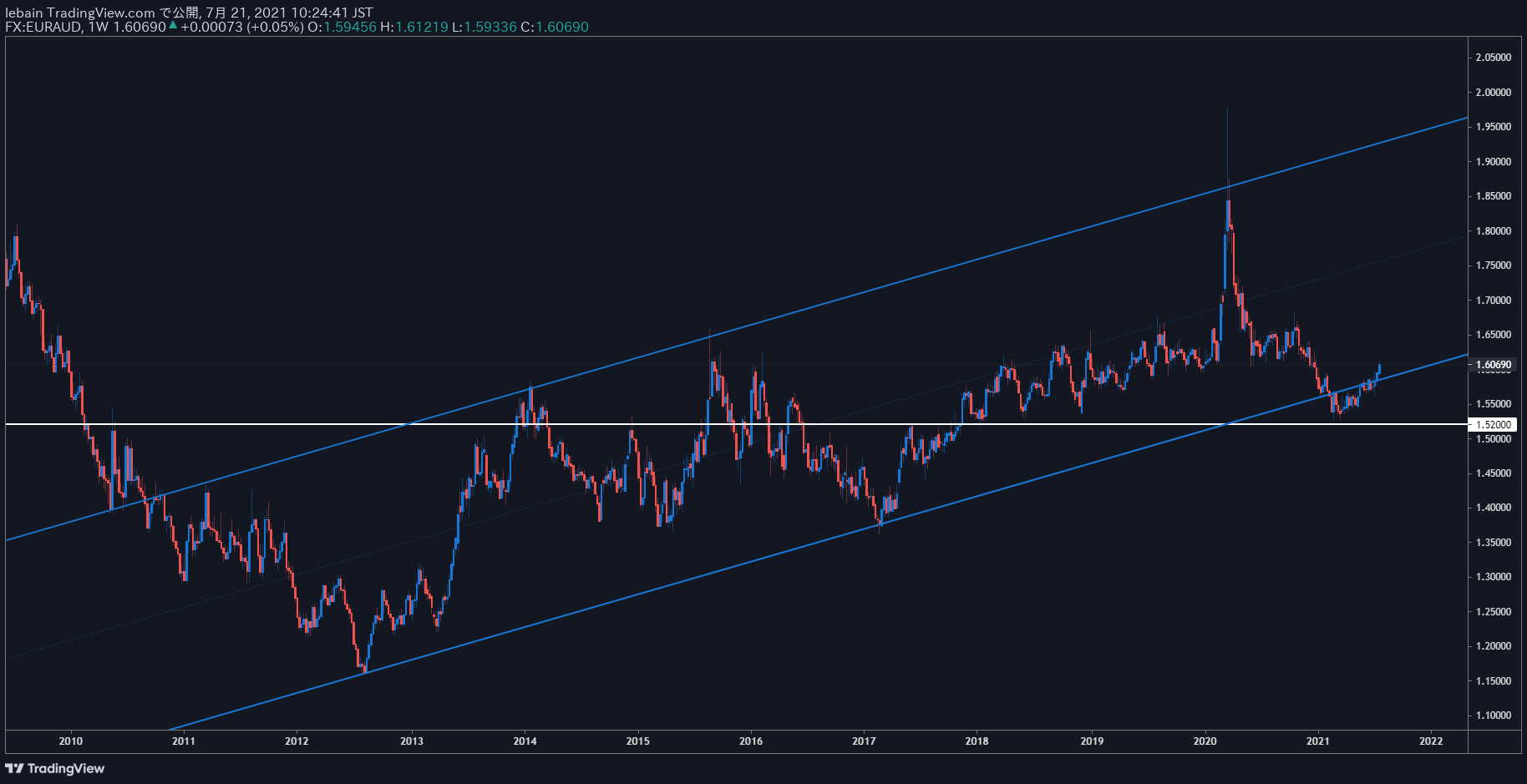Click the 2010 time axis label

[x=71, y=741]
